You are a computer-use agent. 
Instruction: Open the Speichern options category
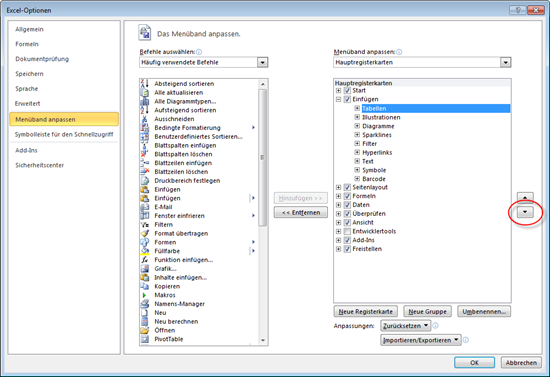[29, 74]
